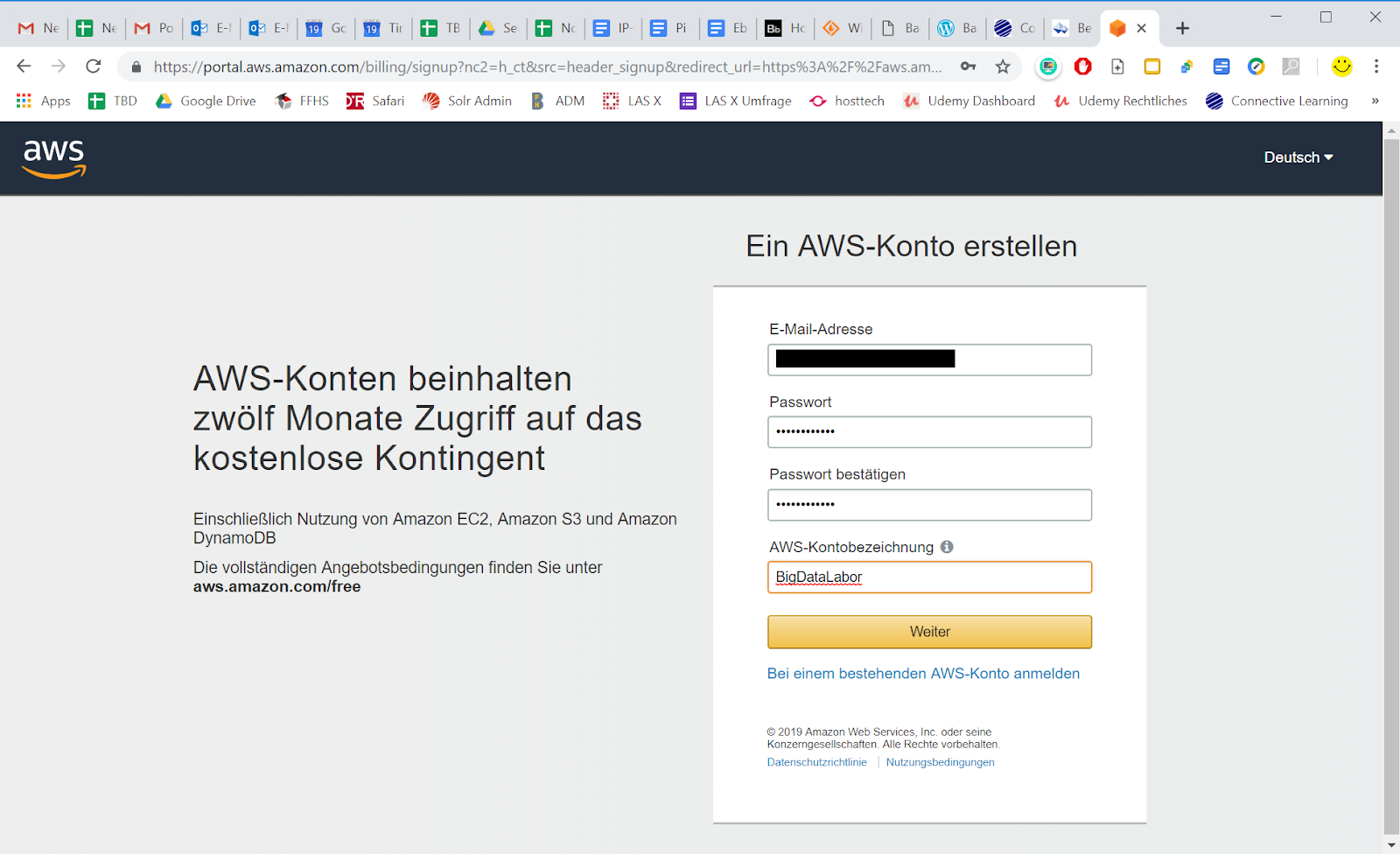The height and width of the screenshot is (854, 1400).
Task: Switch to the Google Drive tab
Action: click(x=498, y=28)
